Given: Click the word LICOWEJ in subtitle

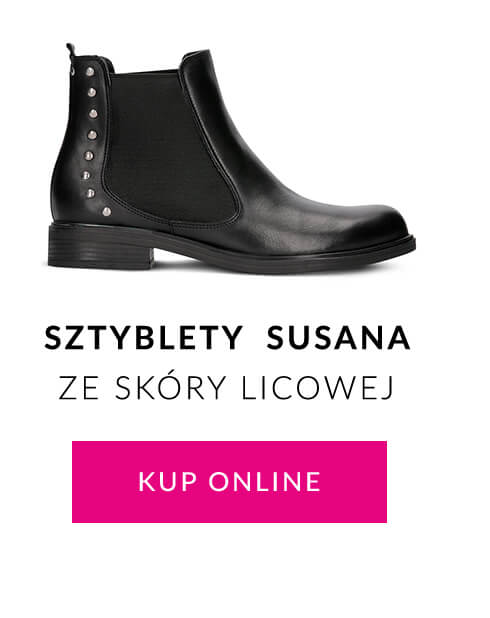Looking at the screenshot, I should [x=317, y=388].
